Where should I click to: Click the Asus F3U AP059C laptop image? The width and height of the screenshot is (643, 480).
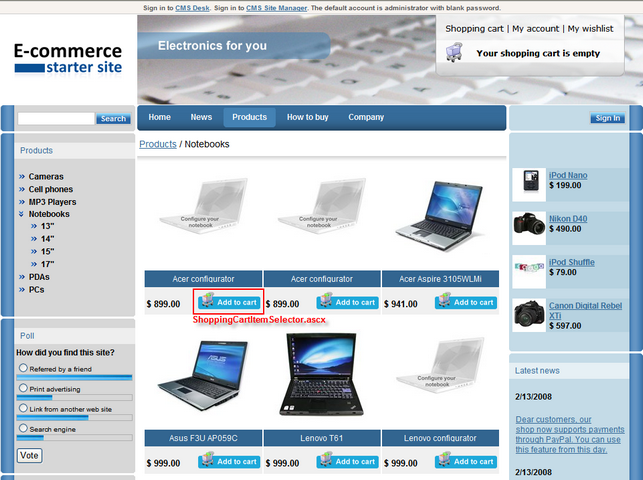(203, 375)
